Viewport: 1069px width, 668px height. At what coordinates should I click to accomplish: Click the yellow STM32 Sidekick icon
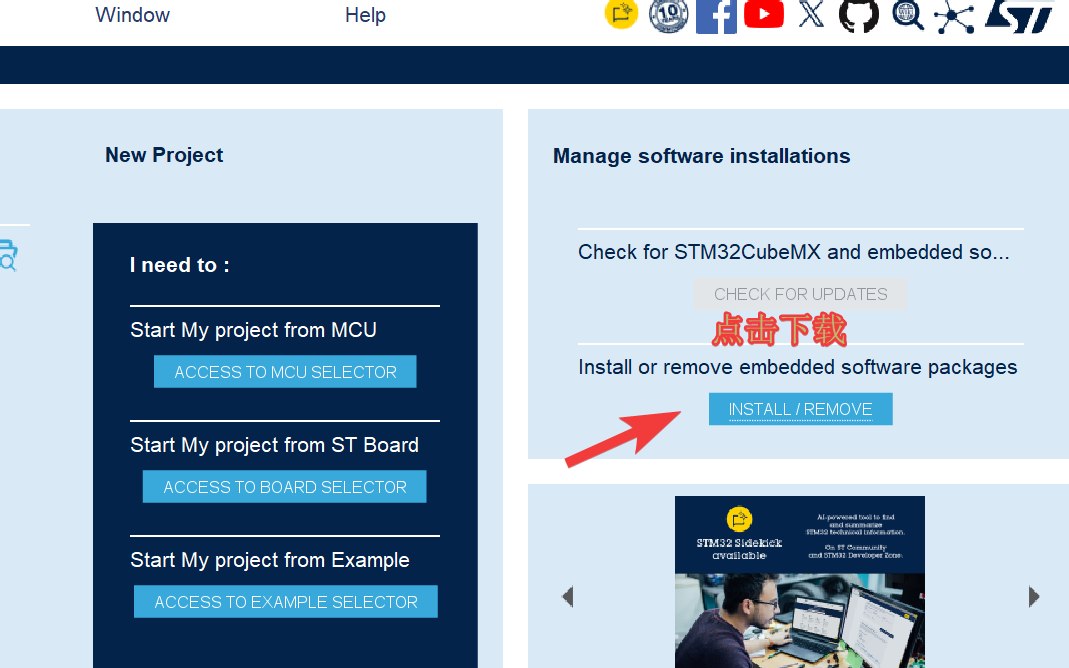pos(621,14)
